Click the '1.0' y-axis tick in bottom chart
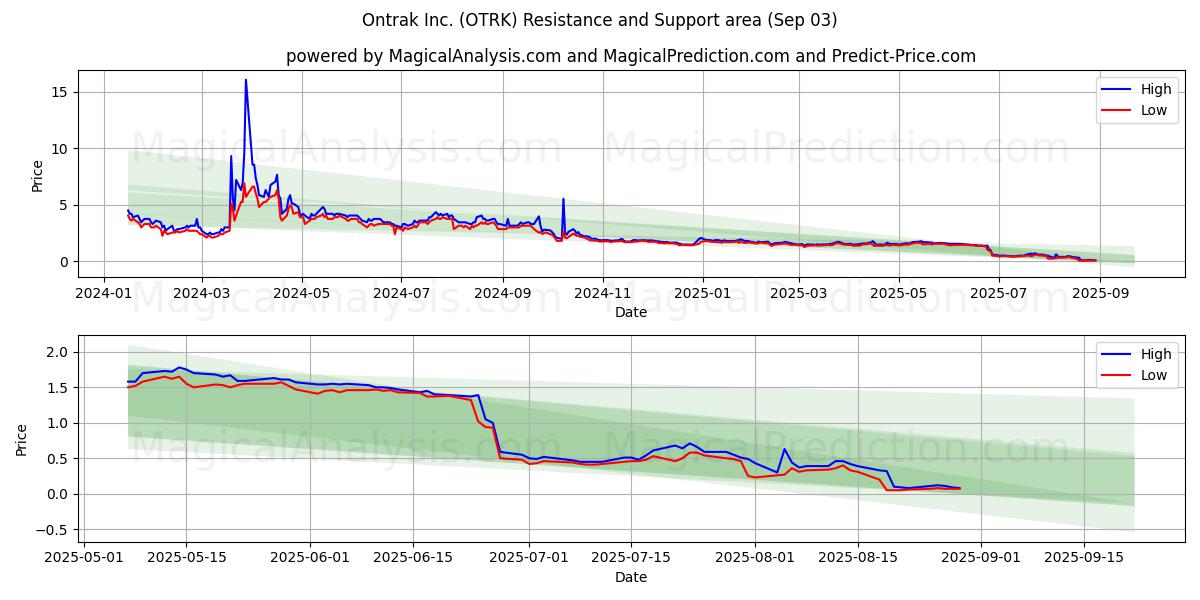Viewport: 1200px width, 600px height. pyautogui.click(x=58, y=423)
